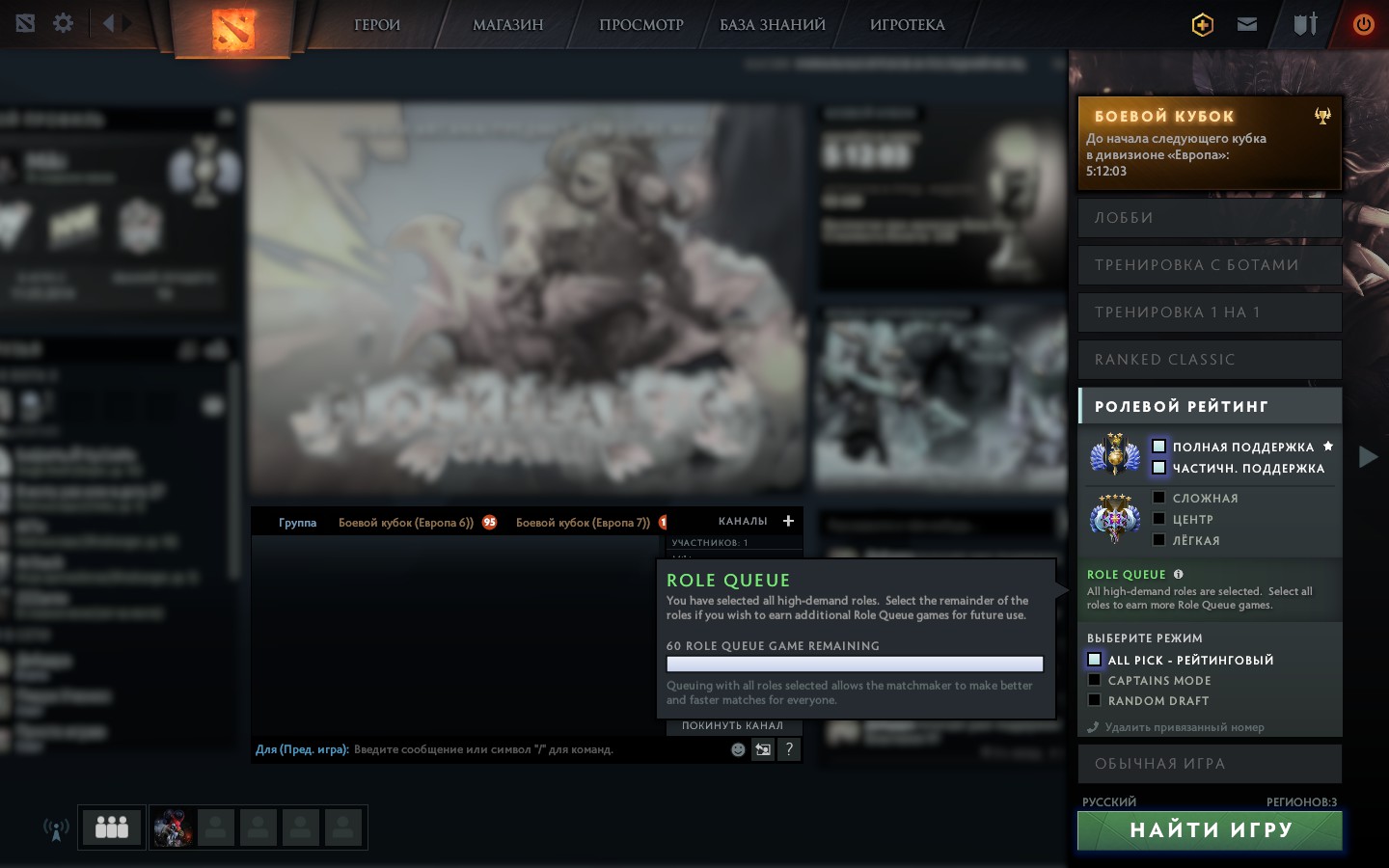The height and width of the screenshot is (868, 1389).
Task: Select the Captains Mode checkbox
Action: (x=1095, y=680)
